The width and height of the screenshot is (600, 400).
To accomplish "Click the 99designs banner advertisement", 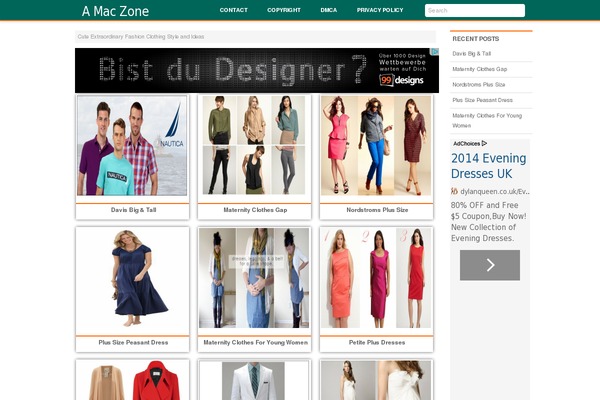I will pos(257,70).
